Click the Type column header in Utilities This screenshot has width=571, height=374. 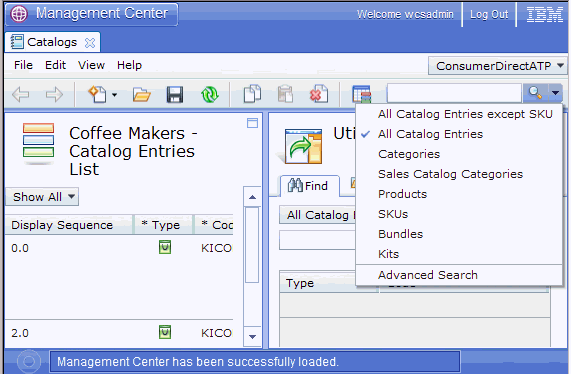328,283
